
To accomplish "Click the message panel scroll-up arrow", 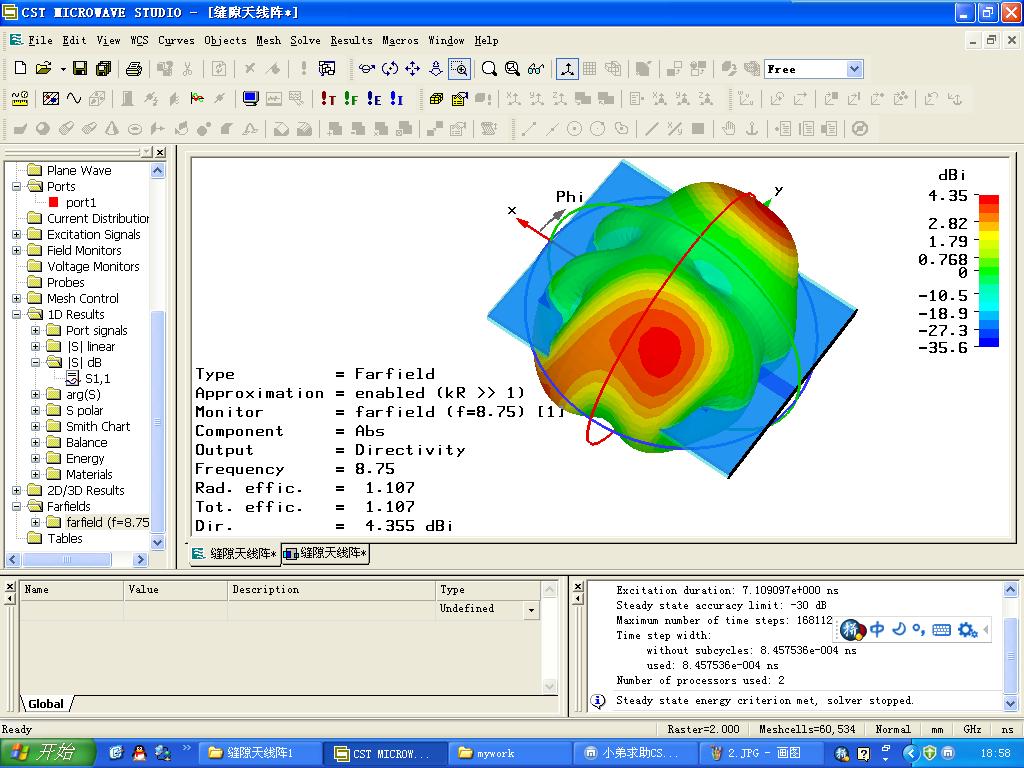I will [1010, 590].
